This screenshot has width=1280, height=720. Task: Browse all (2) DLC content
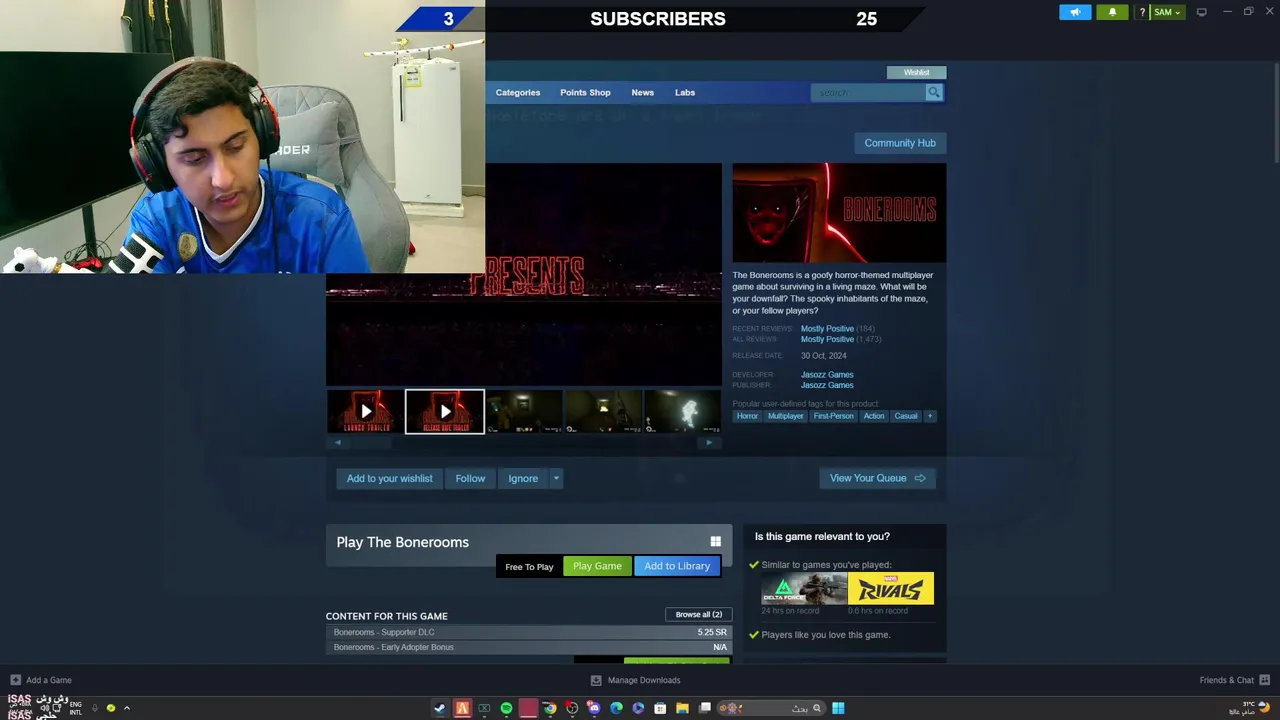coord(698,614)
